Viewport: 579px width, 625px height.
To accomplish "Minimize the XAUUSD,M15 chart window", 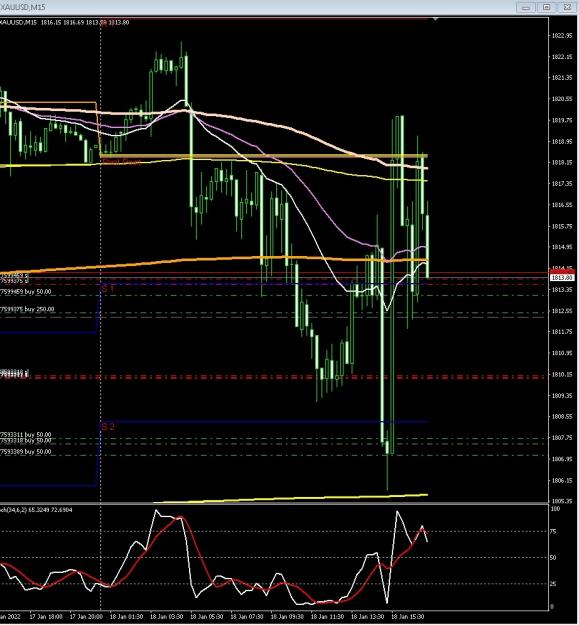I will coord(526,7).
